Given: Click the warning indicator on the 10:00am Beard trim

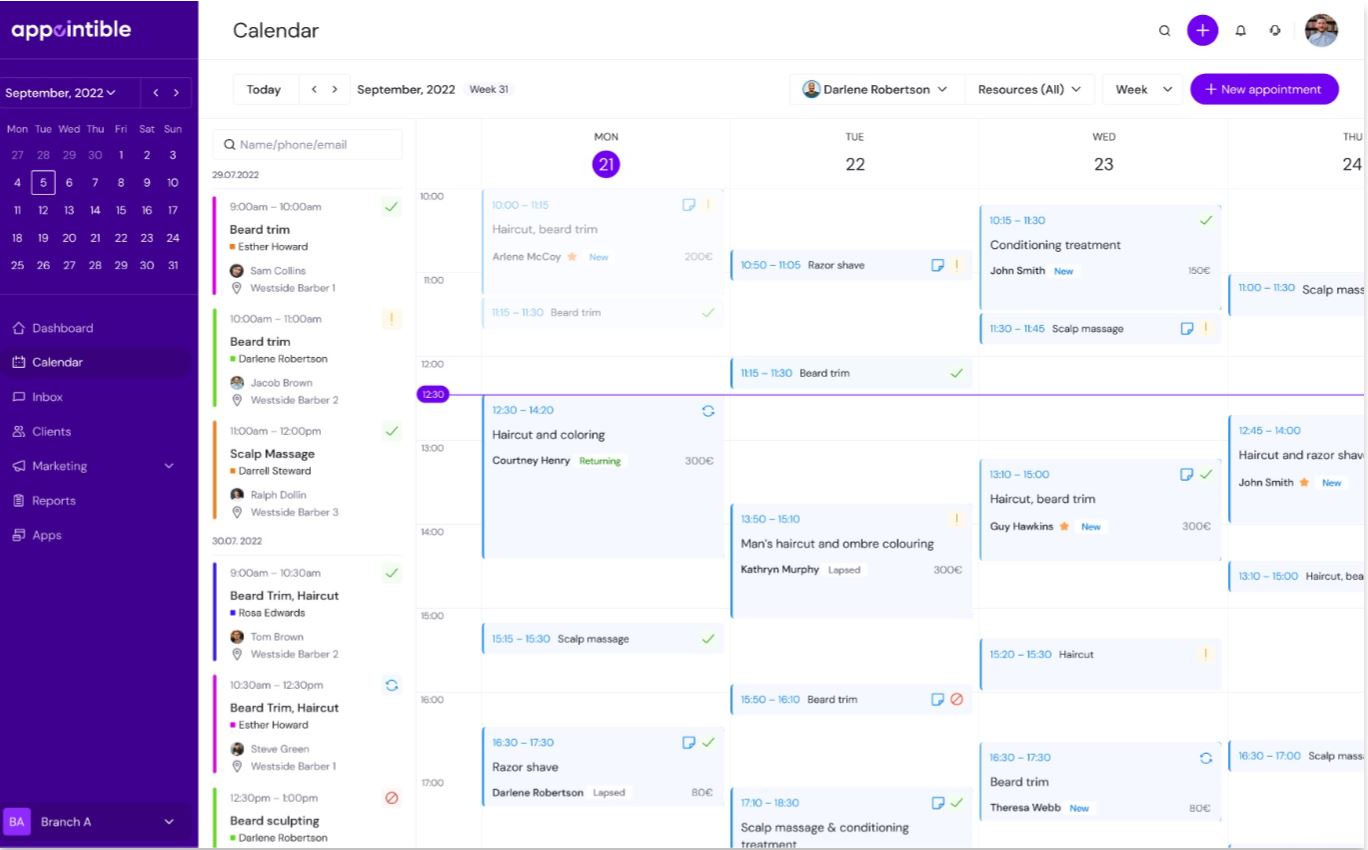Looking at the screenshot, I should coord(391,319).
